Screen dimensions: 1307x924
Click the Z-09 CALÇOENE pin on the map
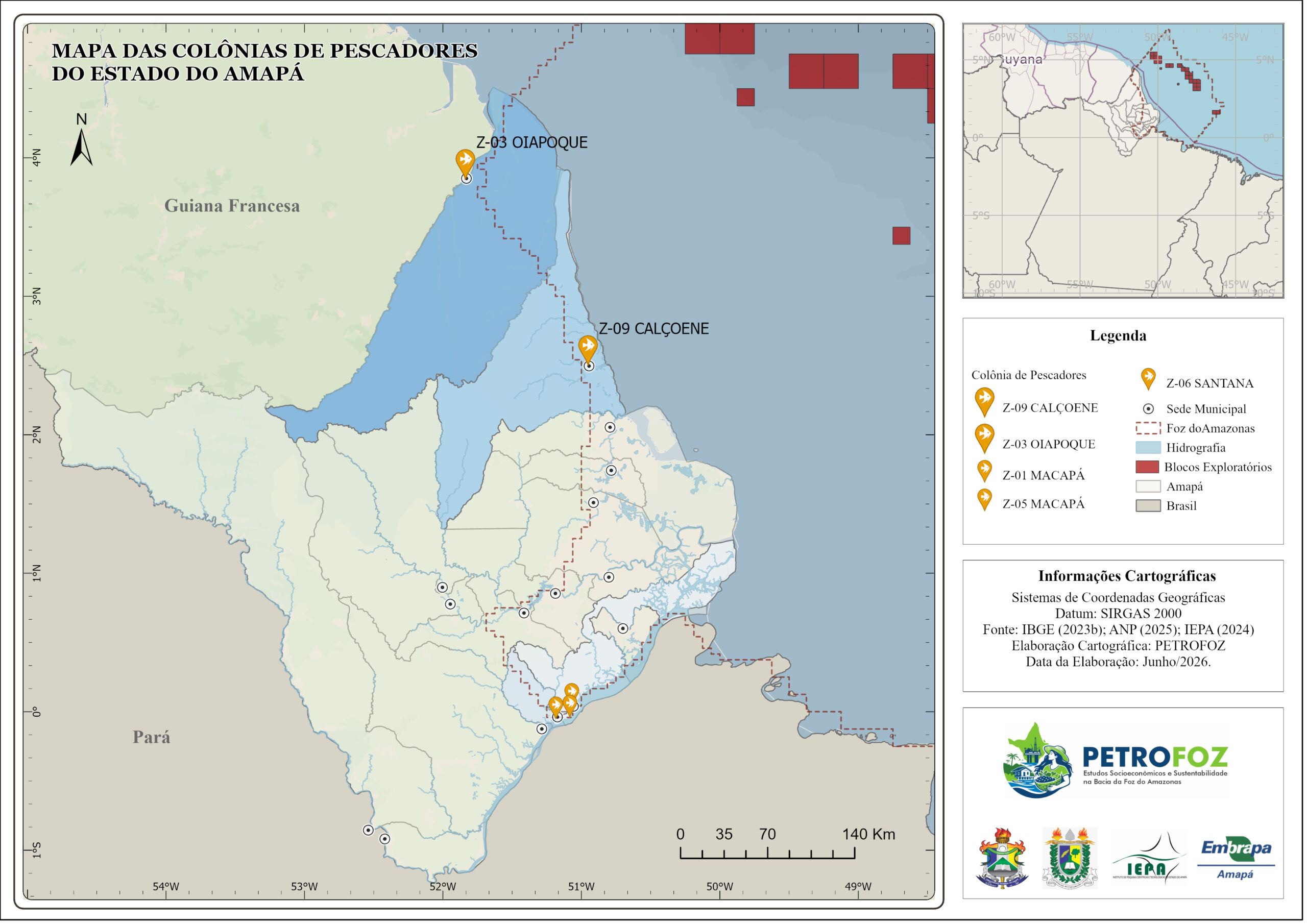(x=588, y=349)
